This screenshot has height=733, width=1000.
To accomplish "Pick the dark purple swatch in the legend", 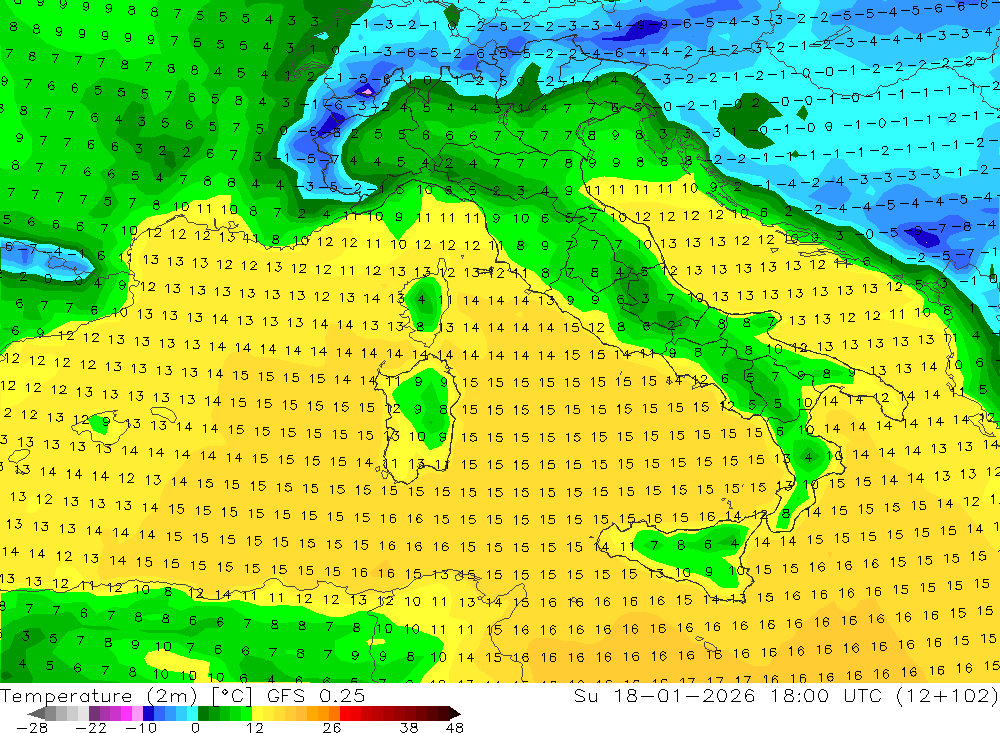I will tap(94, 713).
